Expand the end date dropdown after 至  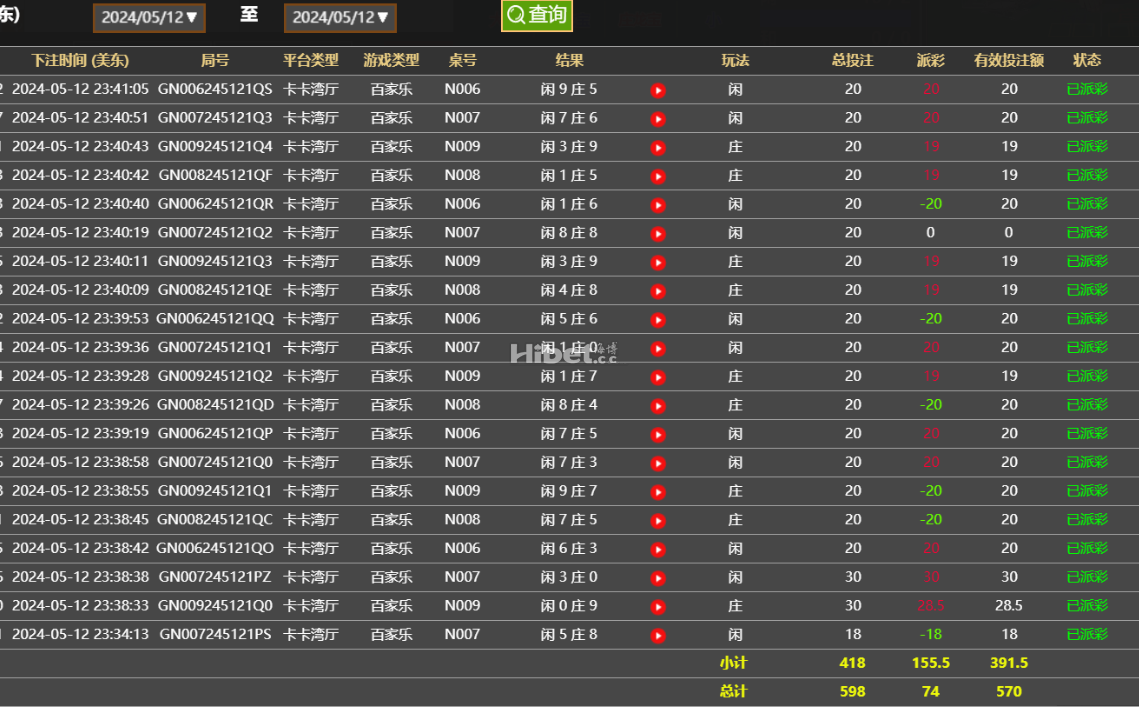pos(340,17)
